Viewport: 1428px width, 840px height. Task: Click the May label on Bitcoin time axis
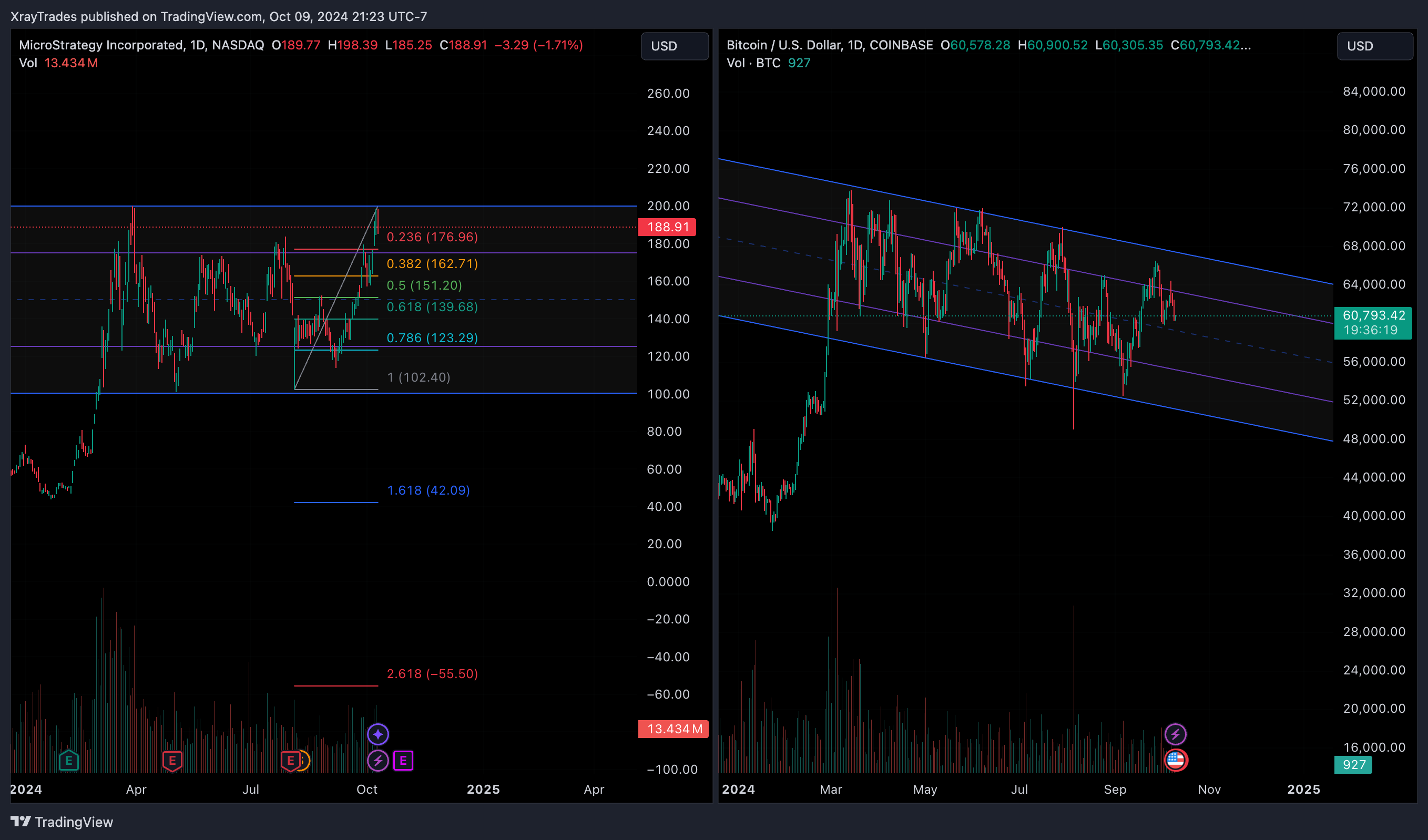pyautogui.click(x=925, y=789)
